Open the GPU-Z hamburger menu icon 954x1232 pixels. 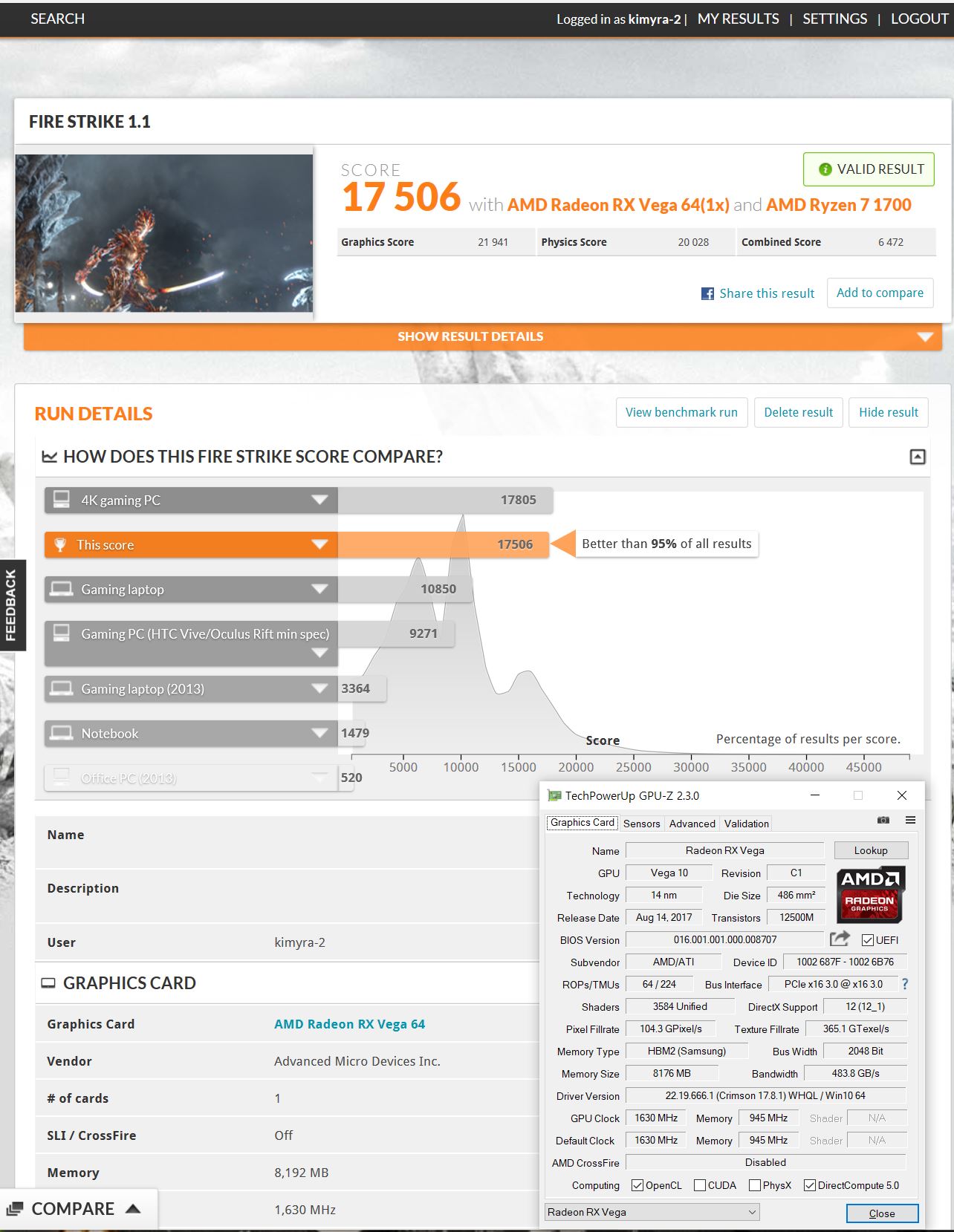[x=910, y=820]
